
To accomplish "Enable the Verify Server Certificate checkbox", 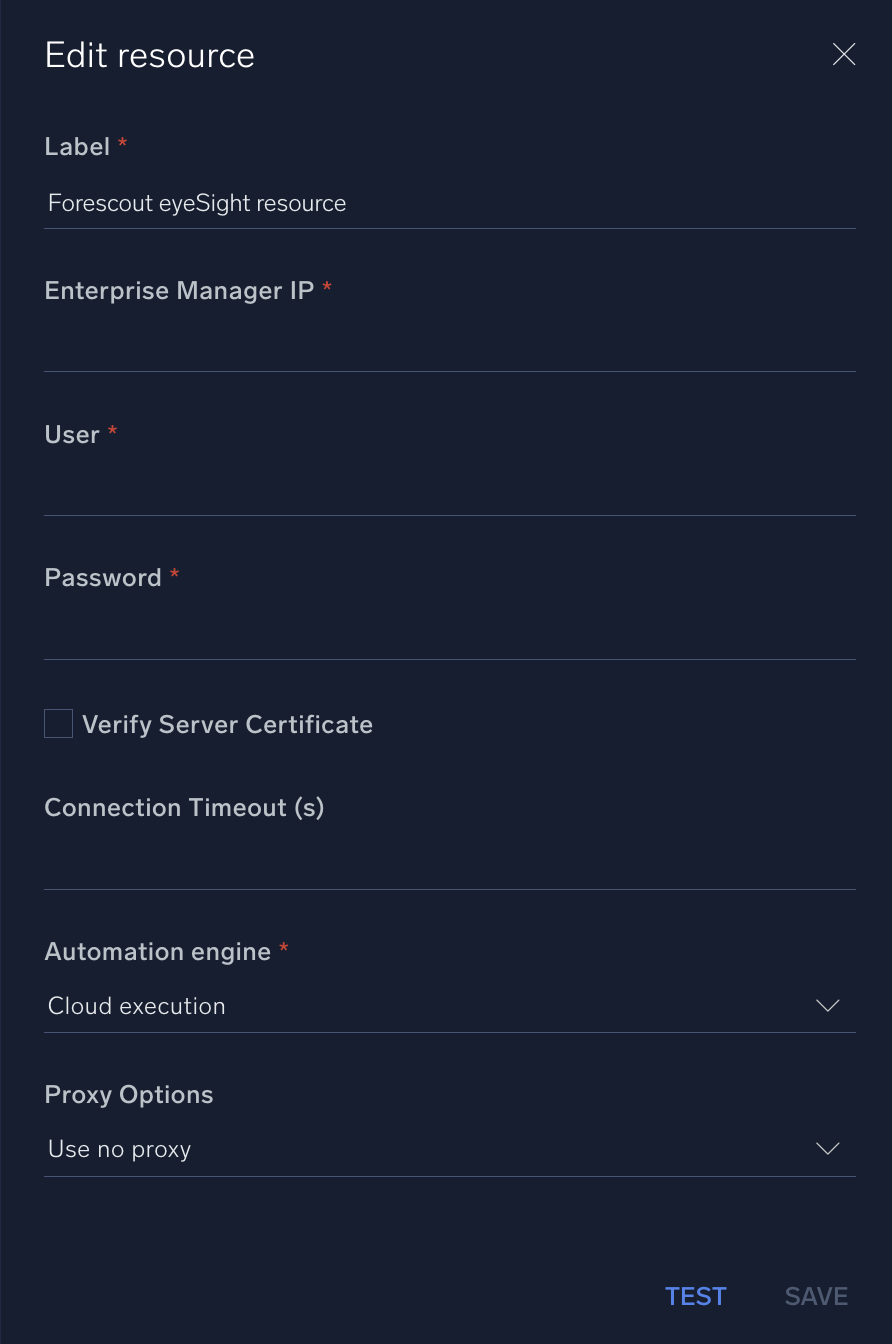I will [x=59, y=724].
